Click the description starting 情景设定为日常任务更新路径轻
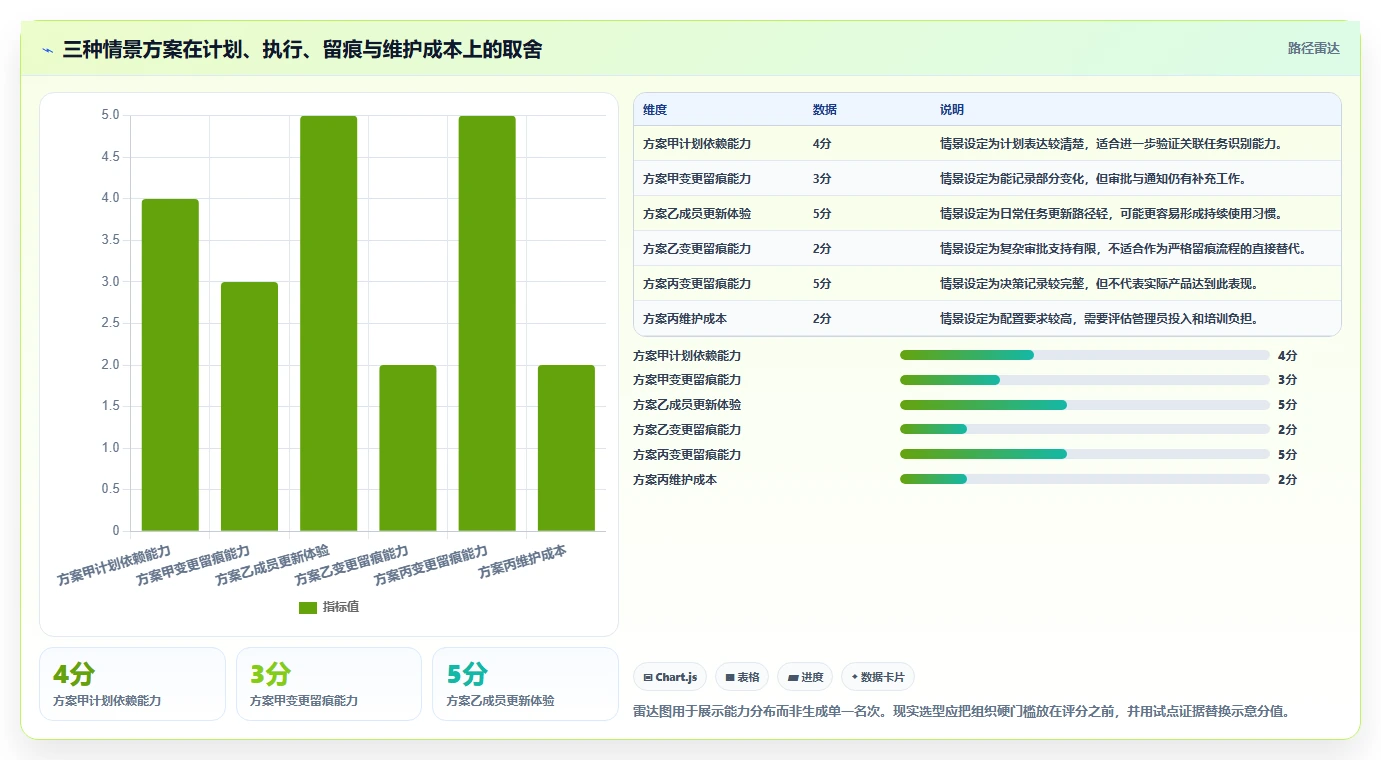1381x760 pixels. pos(1111,214)
